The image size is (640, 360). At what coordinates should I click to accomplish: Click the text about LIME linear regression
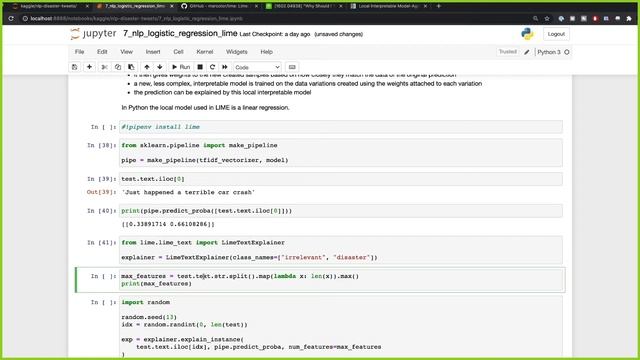pos(205,108)
